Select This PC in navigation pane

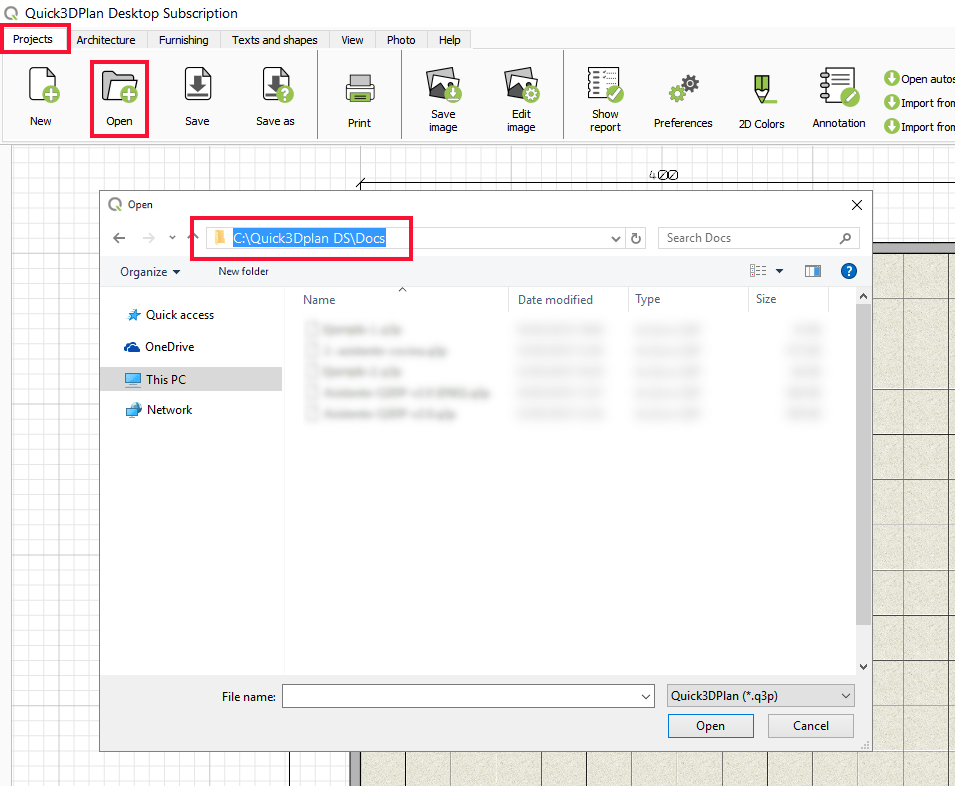point(191,379)
